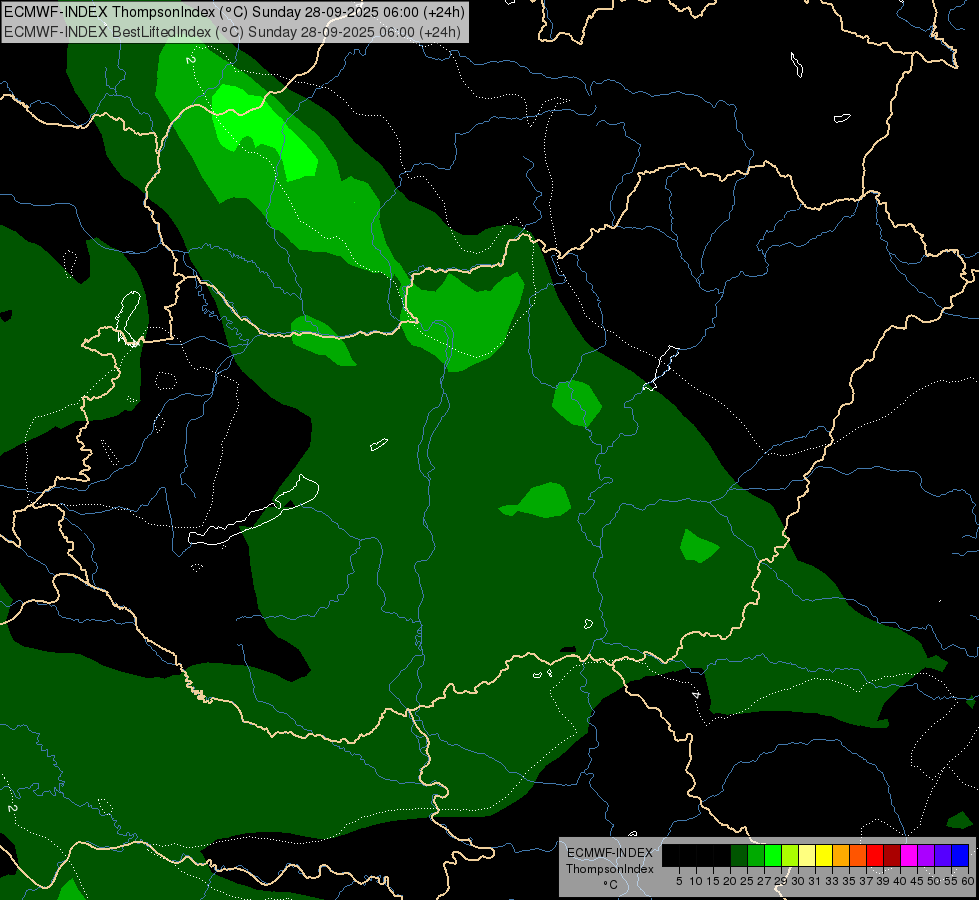
Task: Click the legend tick value 20
Action: pyautogui.click(x=731, y=881)
